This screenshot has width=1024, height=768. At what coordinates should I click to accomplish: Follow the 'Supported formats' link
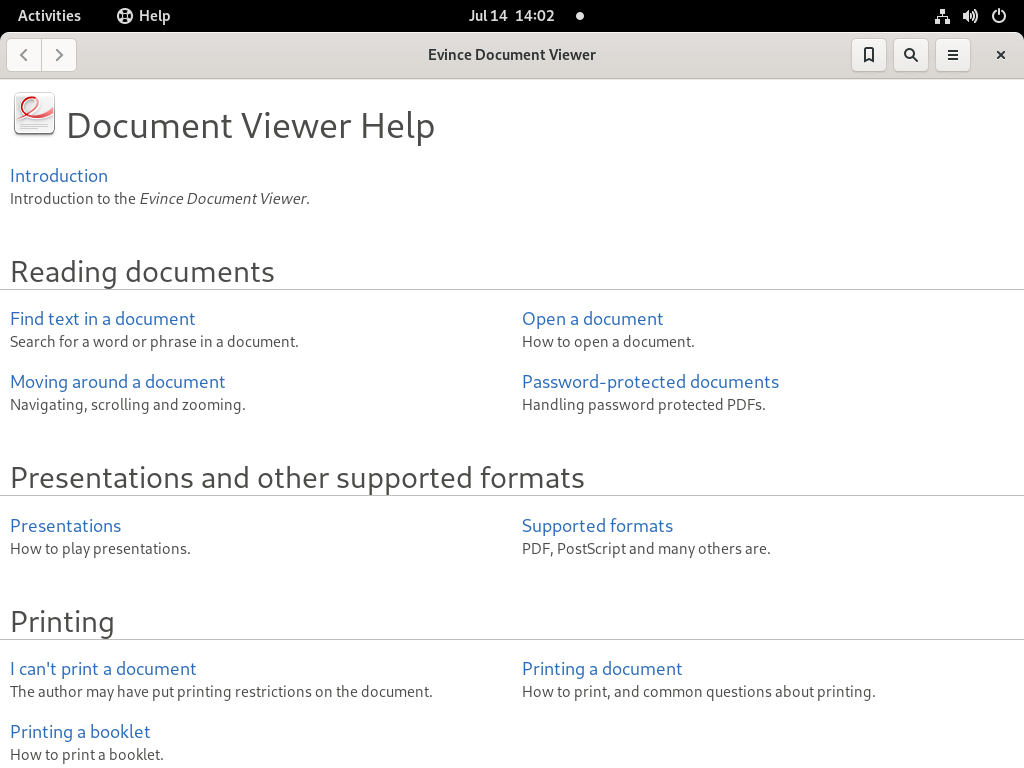(598, 526)
